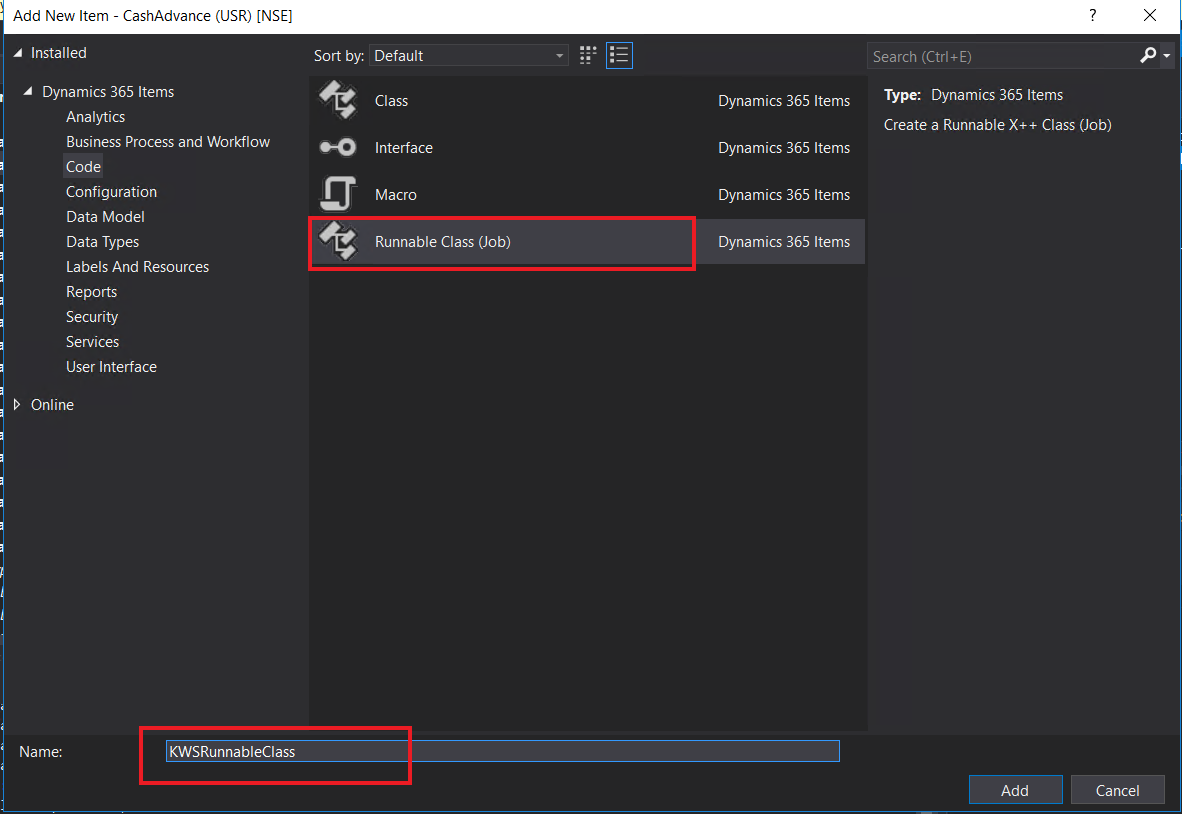Click the Macro template name text
The width and height of the screenshot is (1182, 814).
tap(396, 194)
